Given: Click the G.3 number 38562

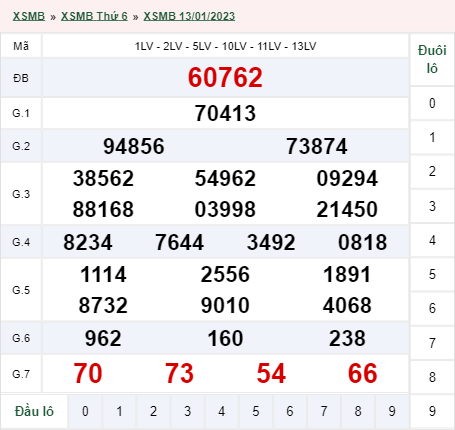Looking at the screenshot, I should [103, 178].
